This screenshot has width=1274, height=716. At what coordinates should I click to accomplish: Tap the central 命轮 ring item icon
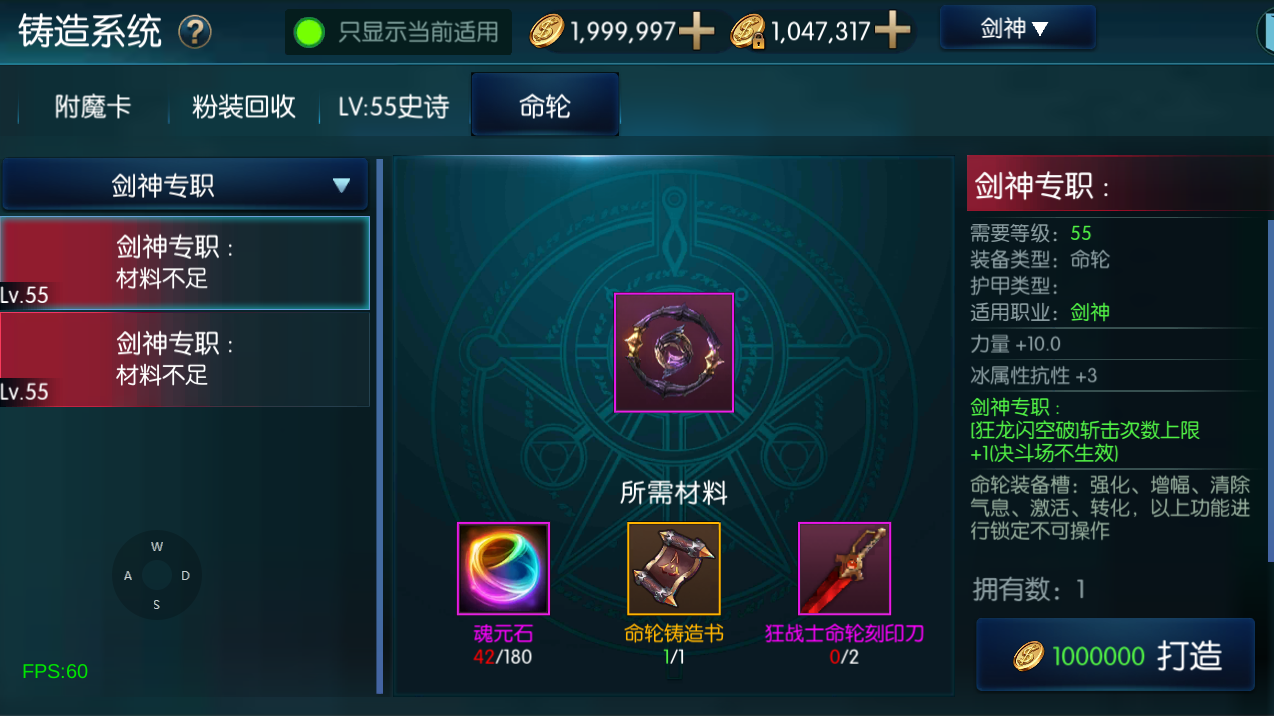pyautogui.click(x=674, y=353)
